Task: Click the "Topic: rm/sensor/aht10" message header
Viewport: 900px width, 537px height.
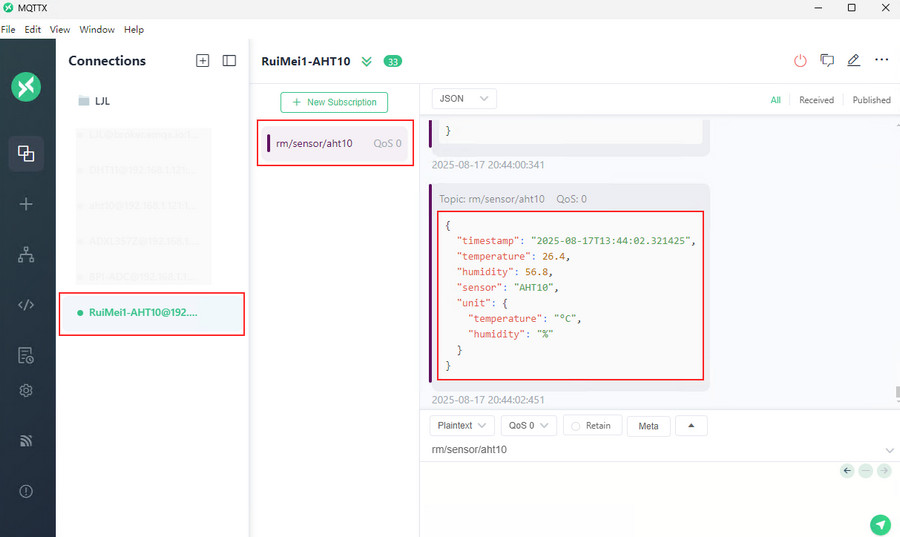Action: coord(492,199)
